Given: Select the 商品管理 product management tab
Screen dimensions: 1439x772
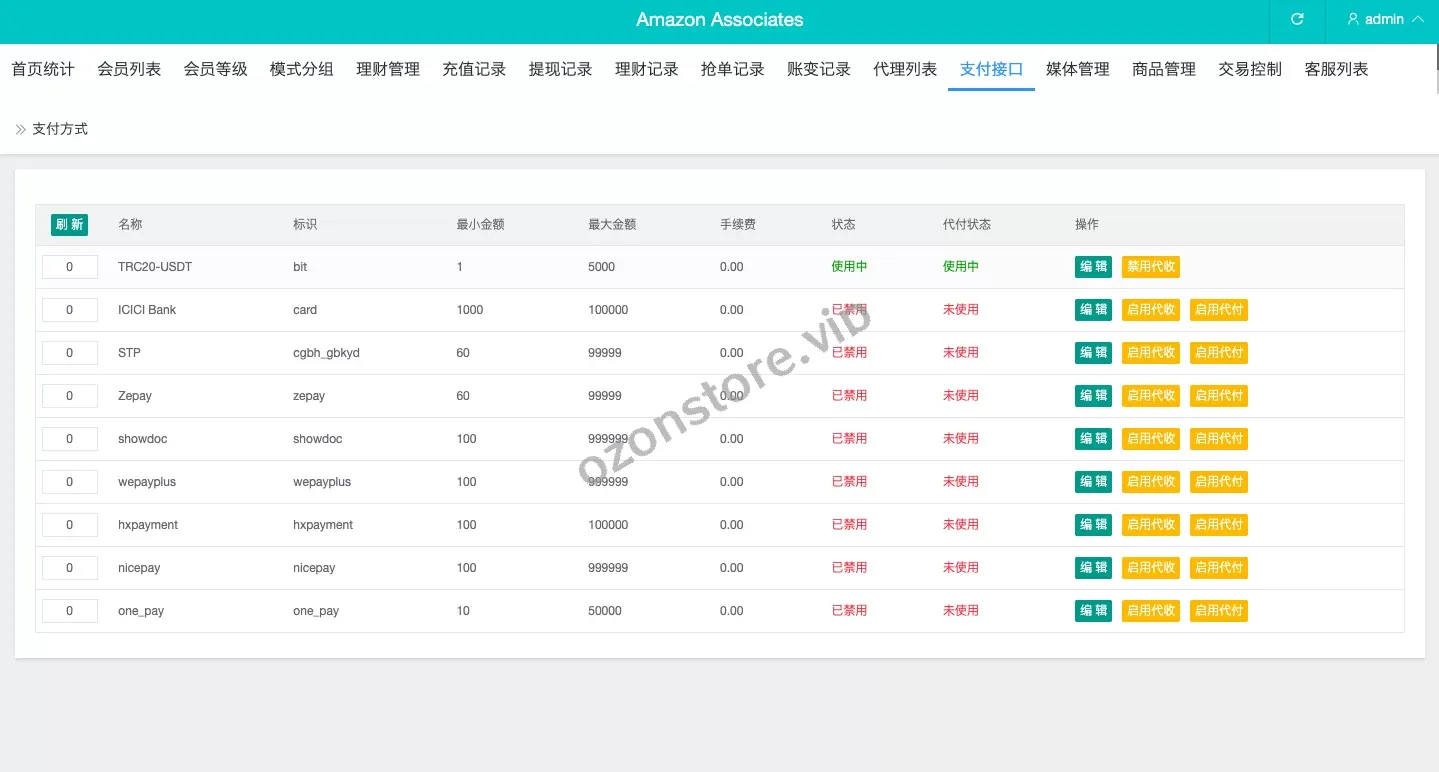Looking at the screenshot, I should (1163, 69).
